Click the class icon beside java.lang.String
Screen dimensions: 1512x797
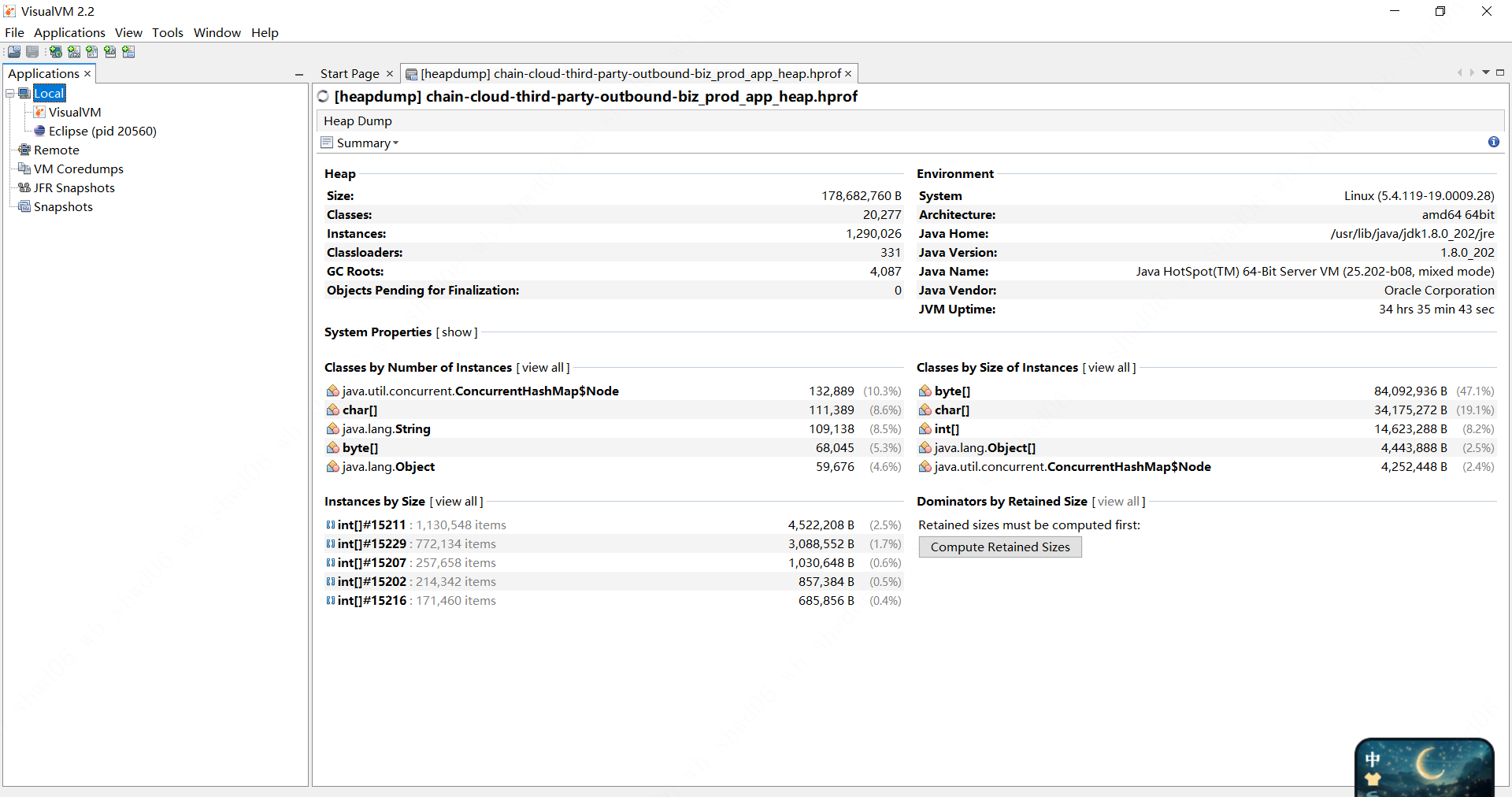pyautogui.click(x=333, y=428)
